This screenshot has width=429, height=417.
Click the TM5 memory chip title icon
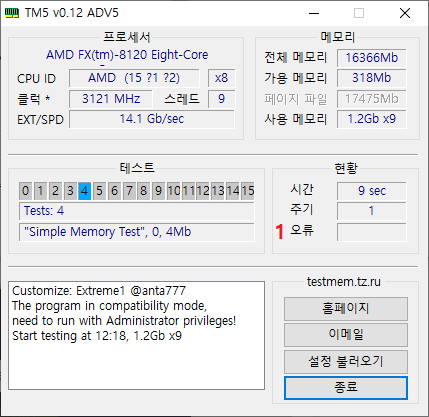(12, 13)
